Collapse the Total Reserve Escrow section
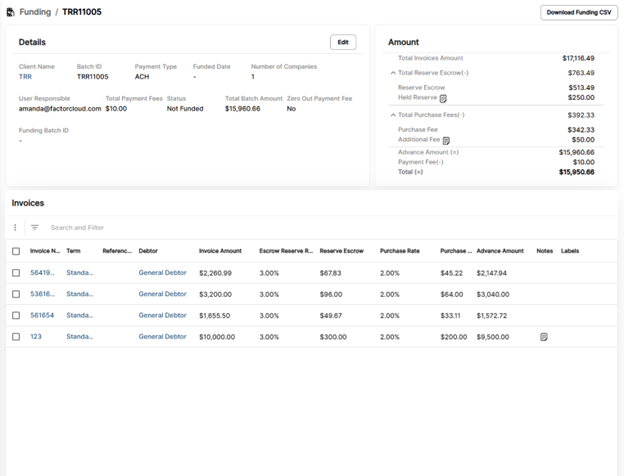 [x=393, y=73]
